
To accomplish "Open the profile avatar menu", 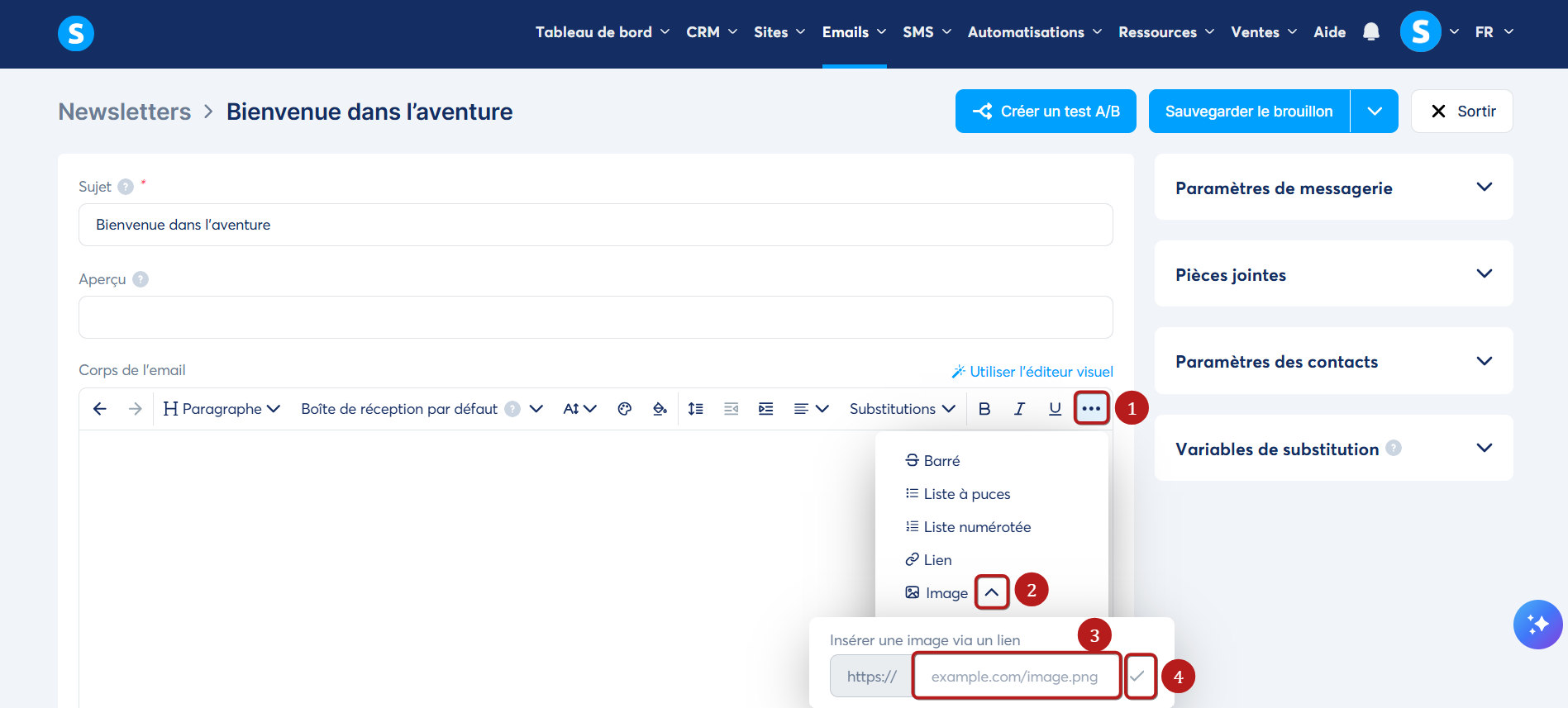I will (1421, 32).
